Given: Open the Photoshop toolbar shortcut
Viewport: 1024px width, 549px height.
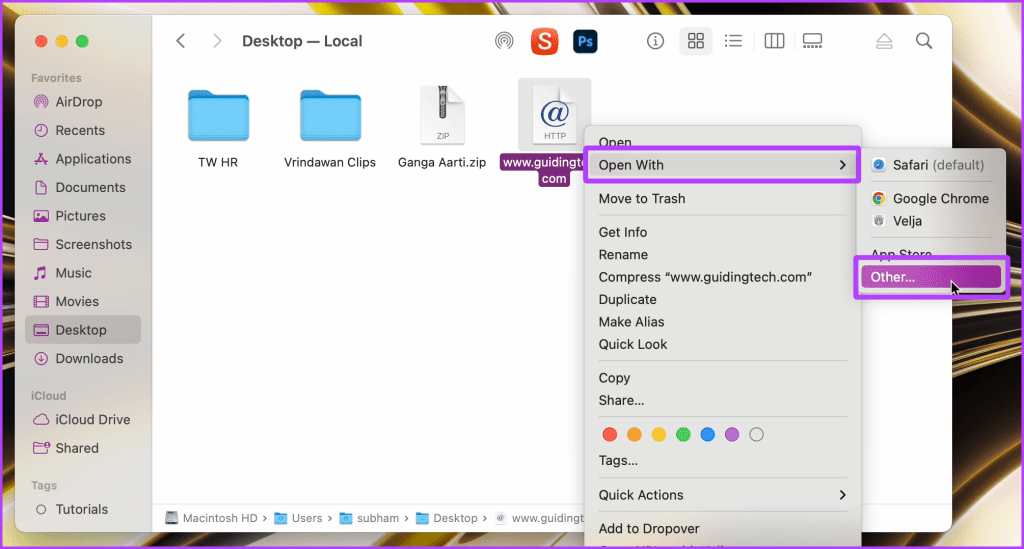Looking at the screenshot, I should coord(585,41).
